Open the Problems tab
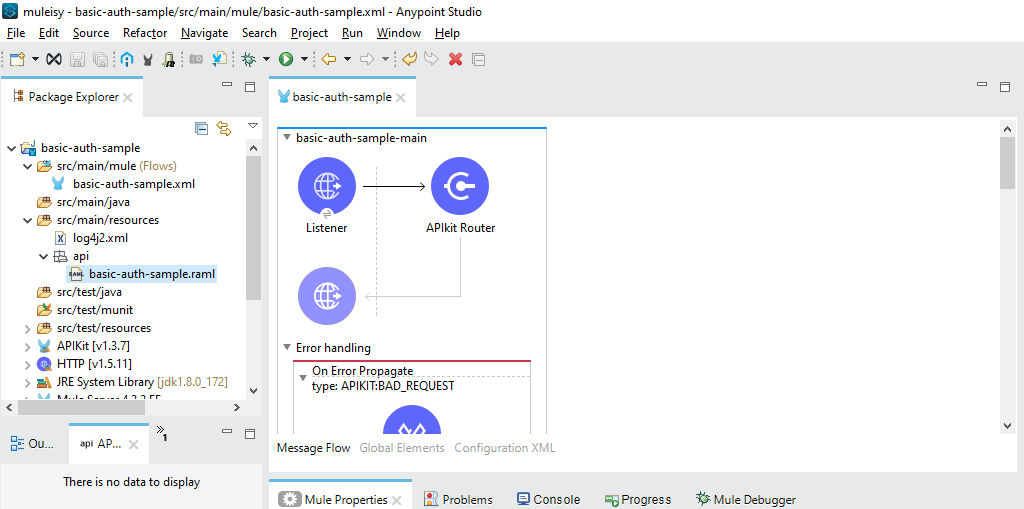Image resolution: width=1024 pixels, height=509 pixels. (x=458, y=500)
